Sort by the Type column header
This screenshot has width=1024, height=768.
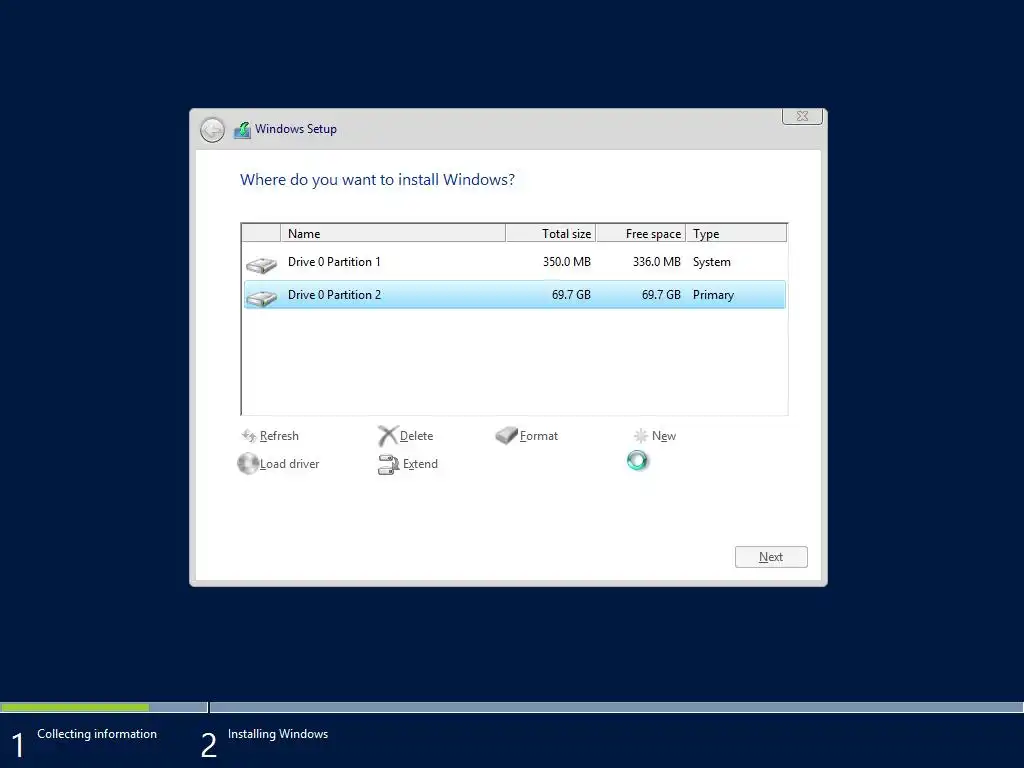[x=737, y=233]
